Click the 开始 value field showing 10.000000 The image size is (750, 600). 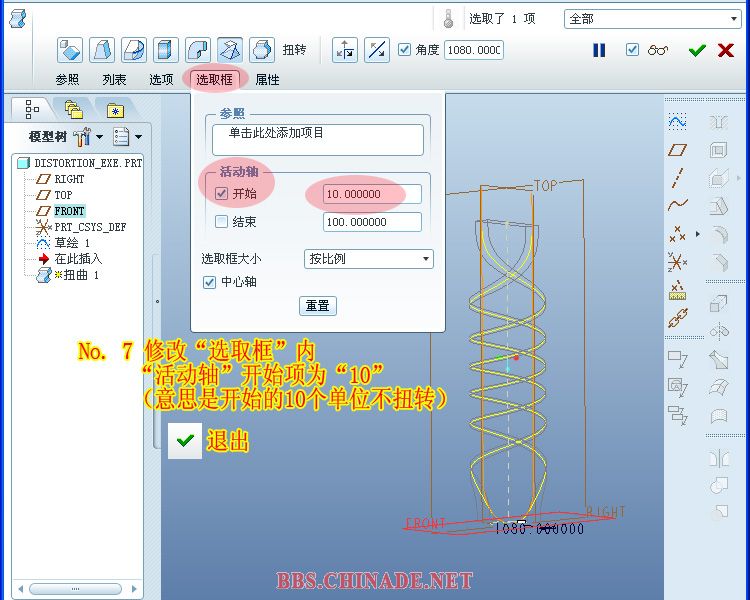(x=371, y=194)
